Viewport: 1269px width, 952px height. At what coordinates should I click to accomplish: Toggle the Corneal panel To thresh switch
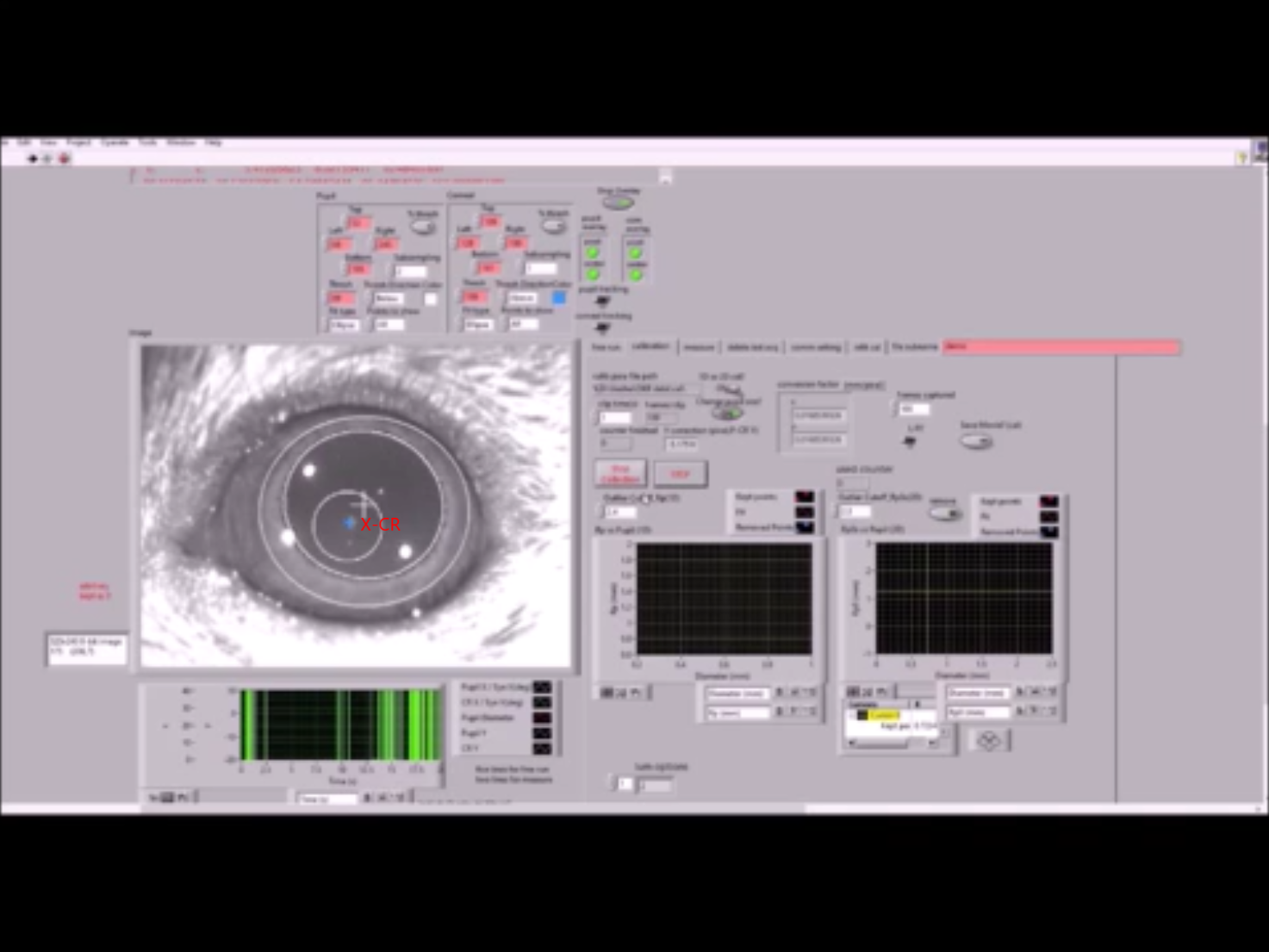click(x=553, y=226)
